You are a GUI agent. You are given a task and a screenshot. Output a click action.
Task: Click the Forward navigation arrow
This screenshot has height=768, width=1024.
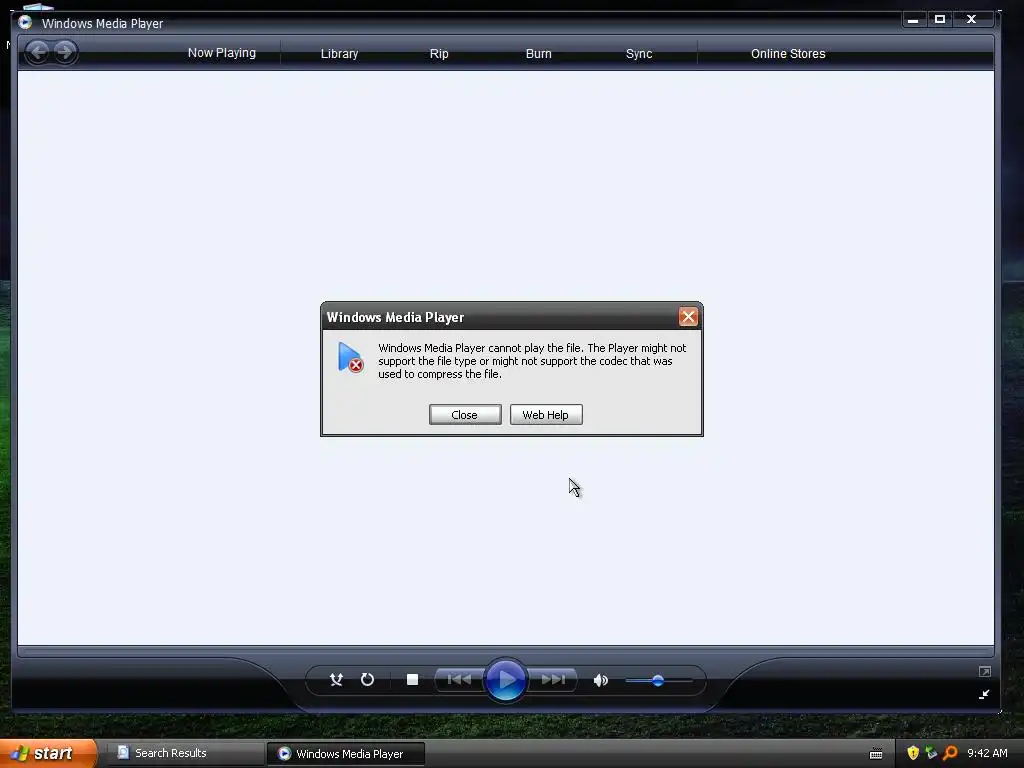[65, 52]
